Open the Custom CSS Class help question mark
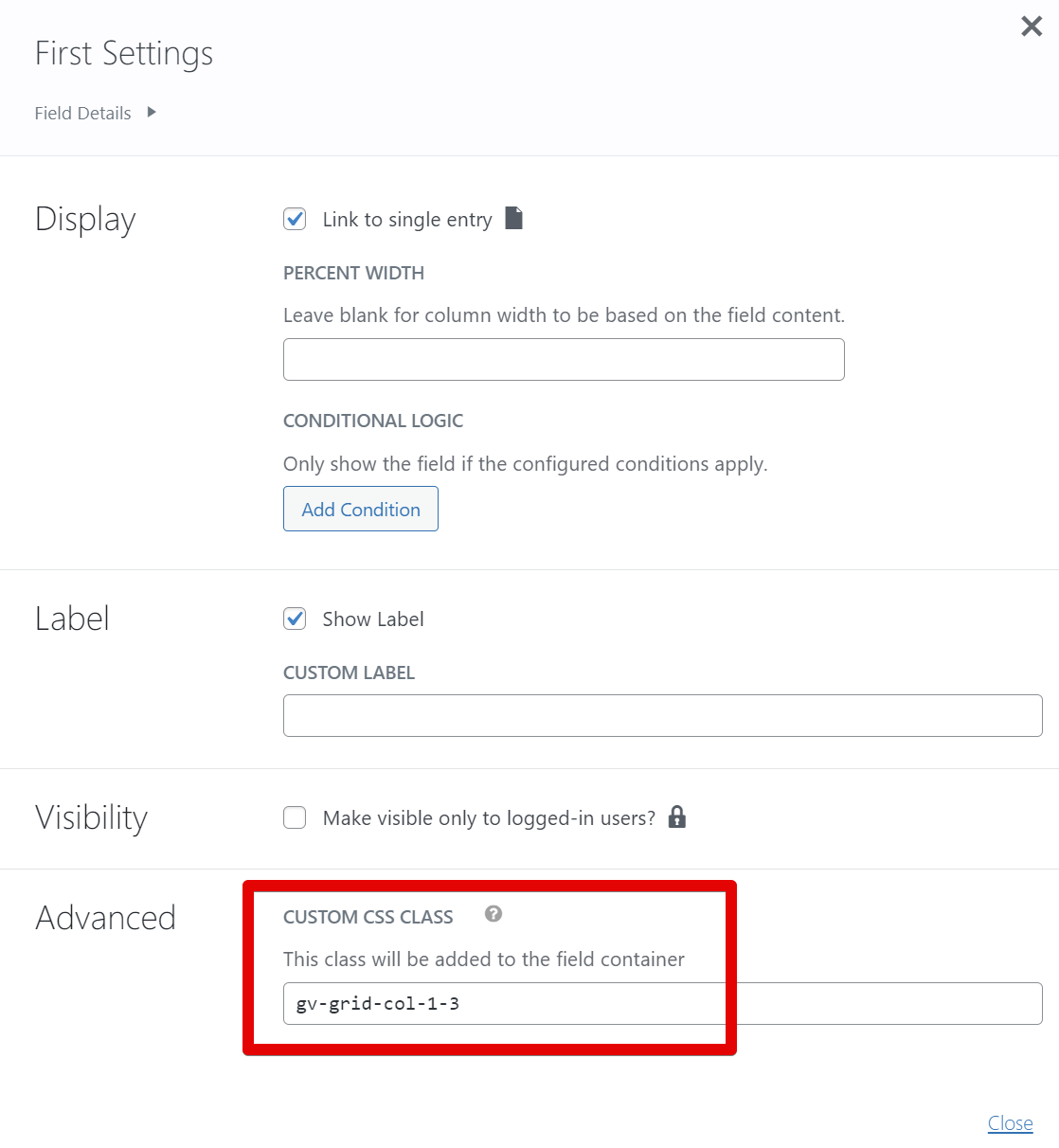Image resolution: width=1059 pixels, height=1148 pixels. tap(494, 914)
